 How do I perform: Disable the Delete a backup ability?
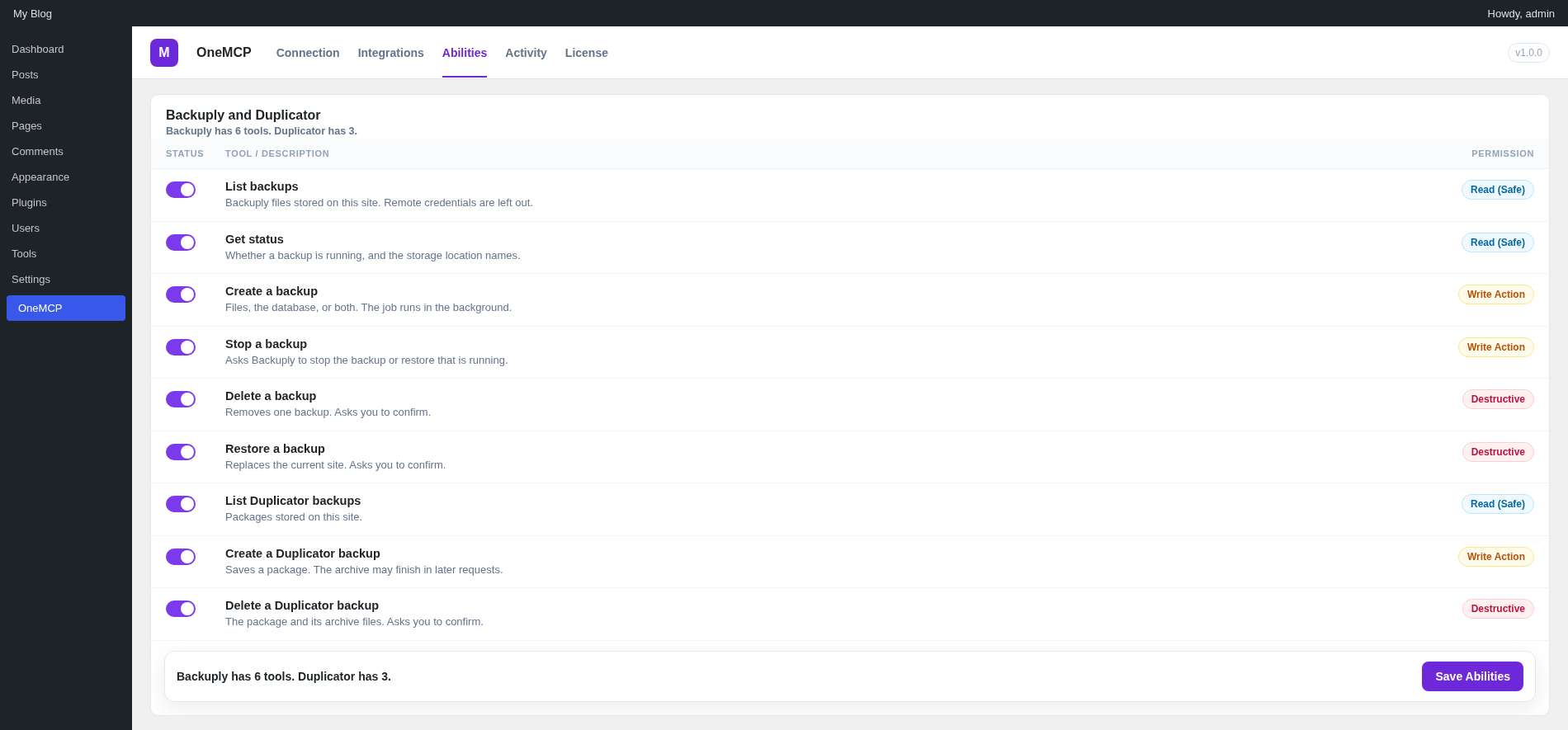(x=181, y=399)
